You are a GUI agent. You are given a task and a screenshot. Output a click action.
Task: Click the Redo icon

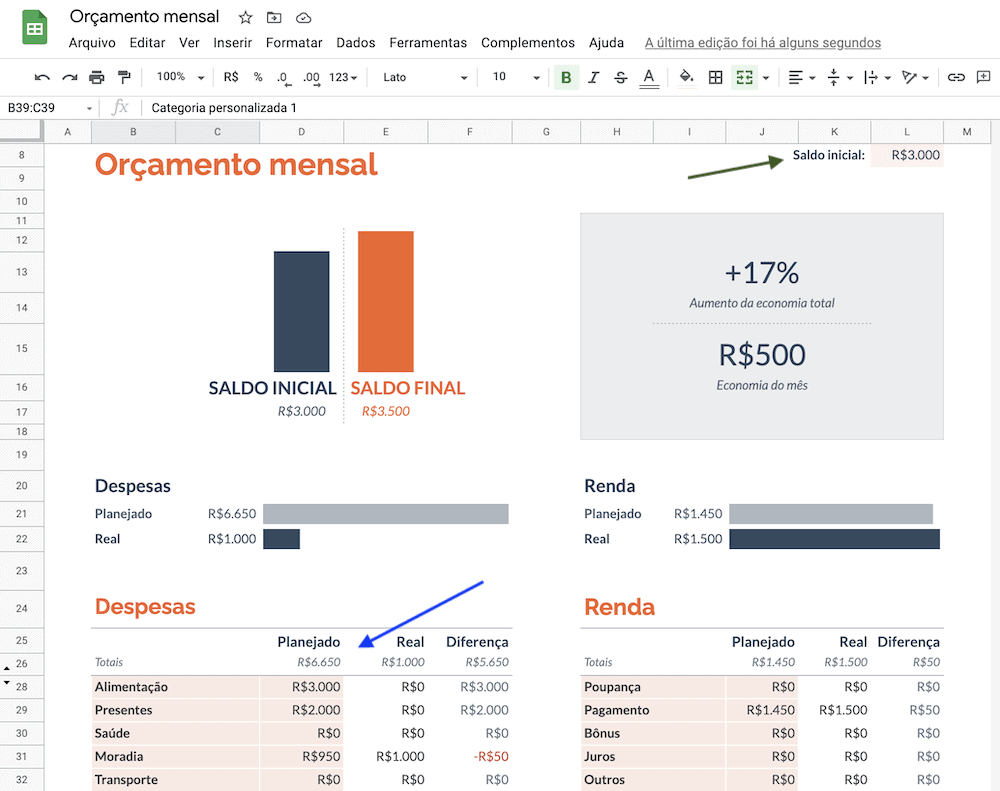pyautogui.click(x=70, y=77)
